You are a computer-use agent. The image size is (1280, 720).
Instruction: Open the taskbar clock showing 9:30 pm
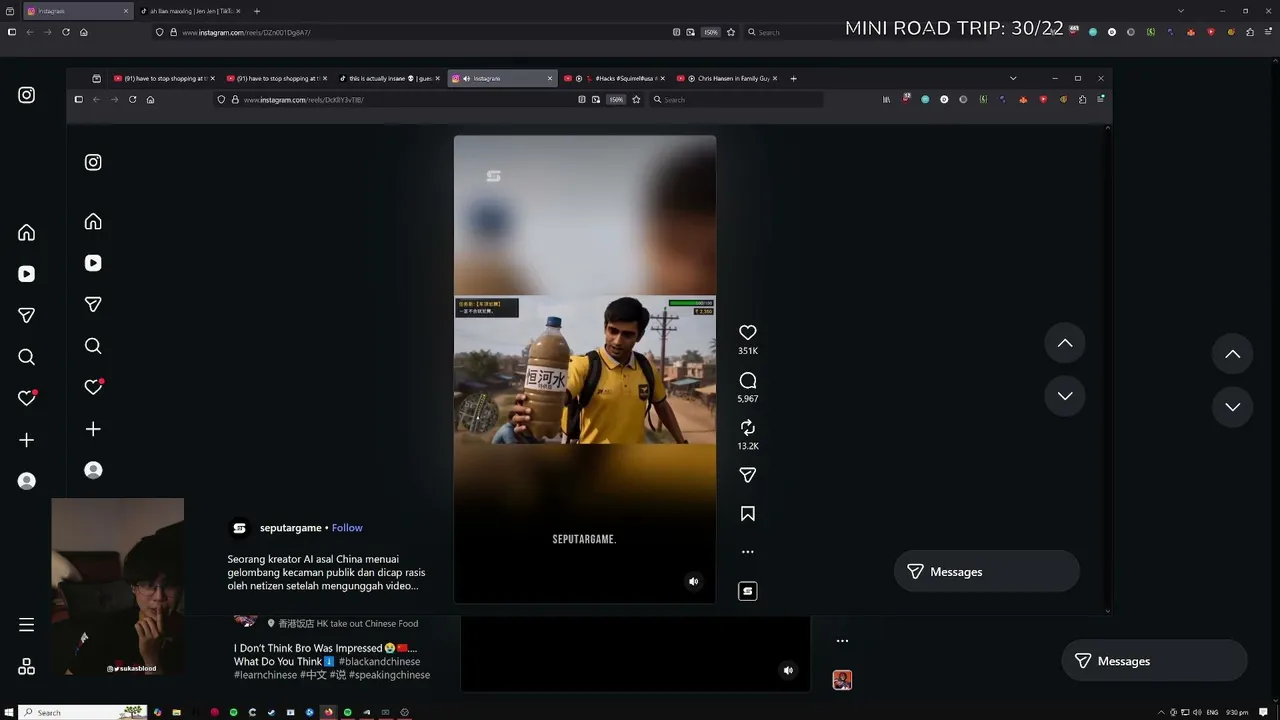1237,712
